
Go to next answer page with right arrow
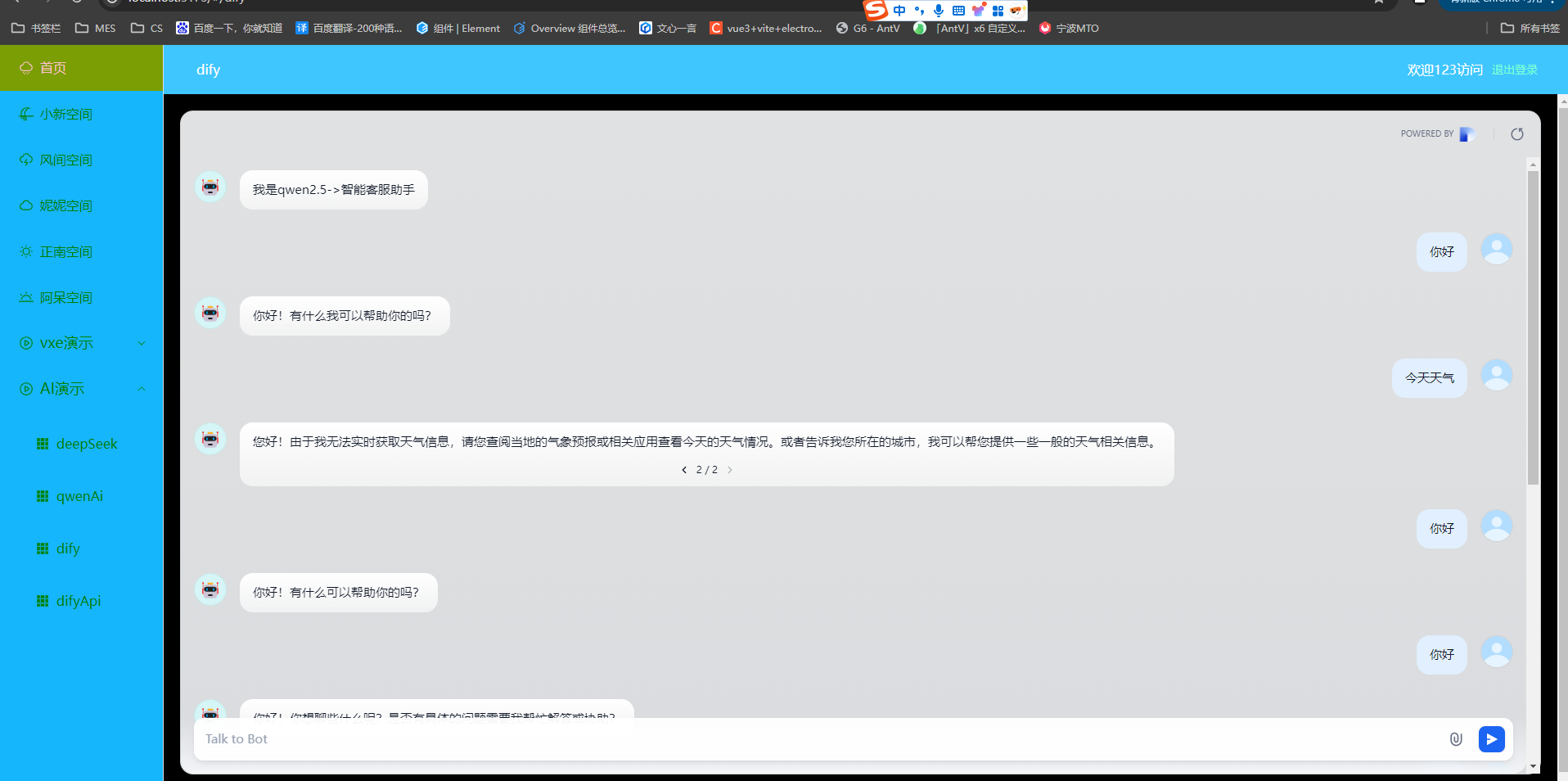click(x=729, y=469)
